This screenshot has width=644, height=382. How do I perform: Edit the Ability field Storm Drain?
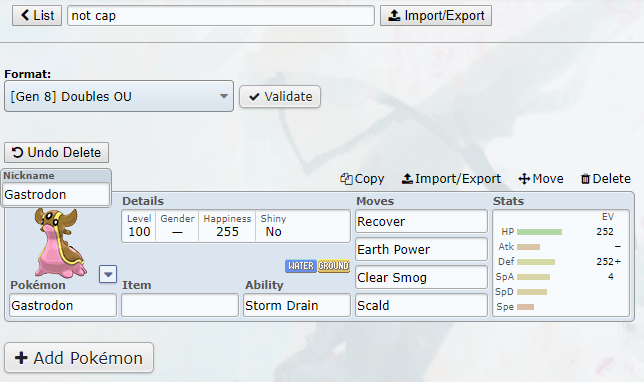[x=297, y=305]
